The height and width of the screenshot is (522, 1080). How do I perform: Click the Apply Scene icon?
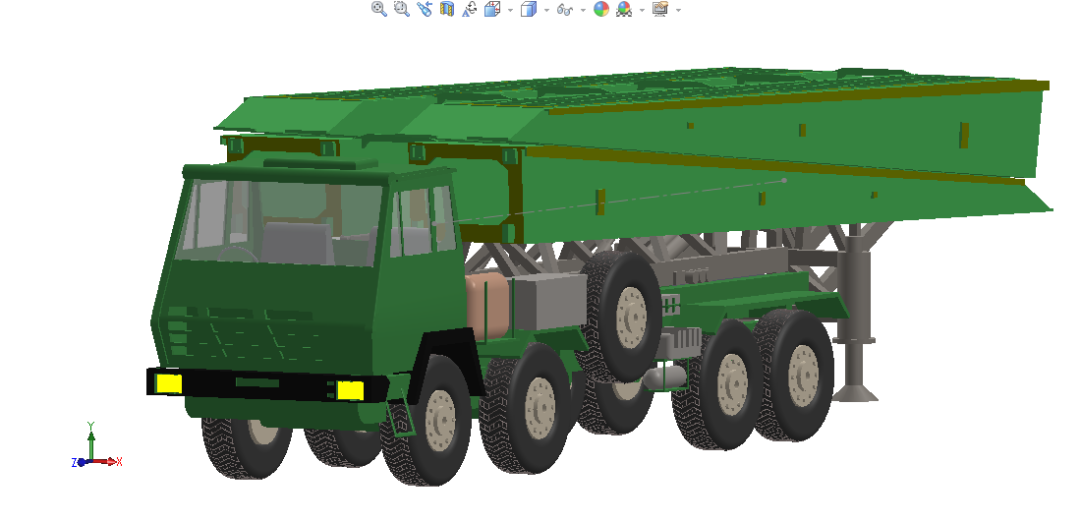pos(624,9)
